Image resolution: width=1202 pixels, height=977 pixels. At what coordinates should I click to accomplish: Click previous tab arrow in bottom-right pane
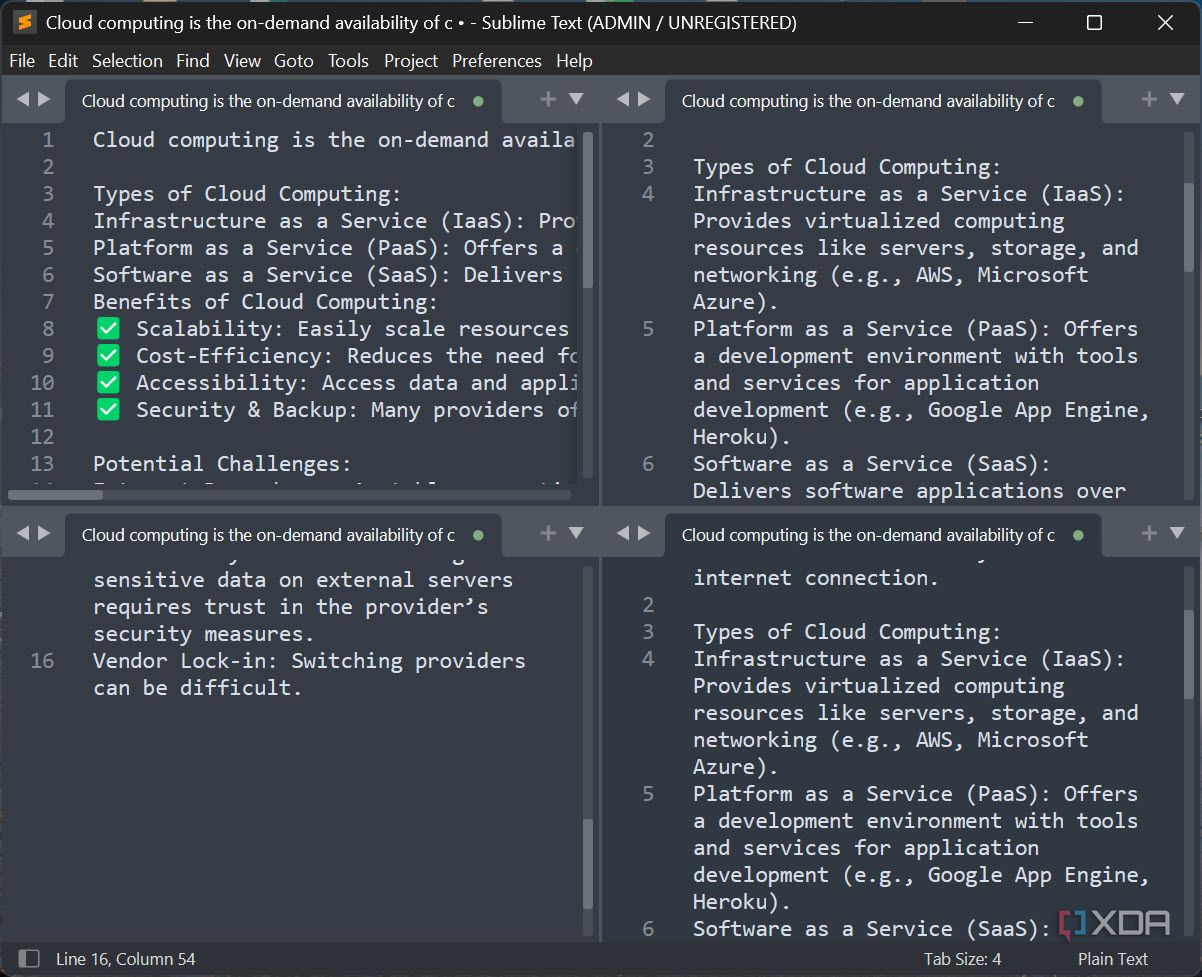pos(622,534)
